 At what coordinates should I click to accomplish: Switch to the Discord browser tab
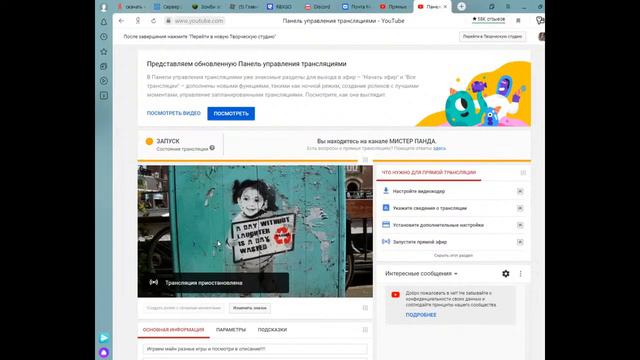click(x=318, y=7)
